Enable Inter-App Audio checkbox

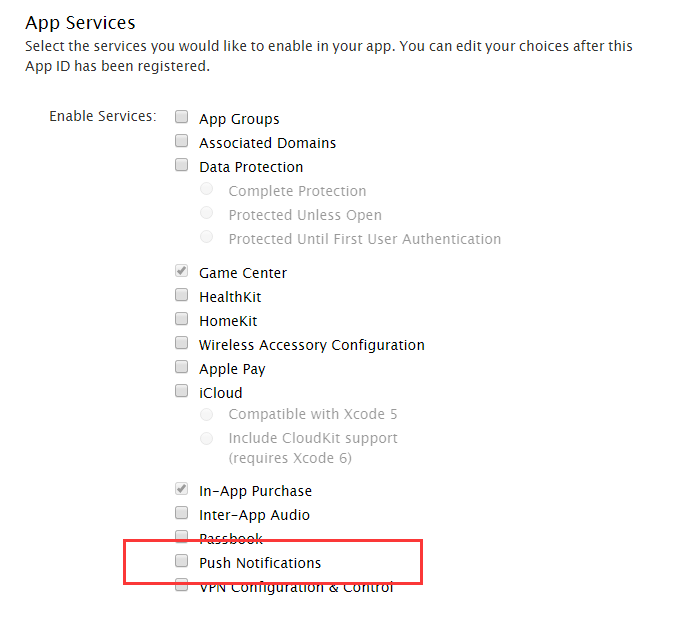point(182,514)
